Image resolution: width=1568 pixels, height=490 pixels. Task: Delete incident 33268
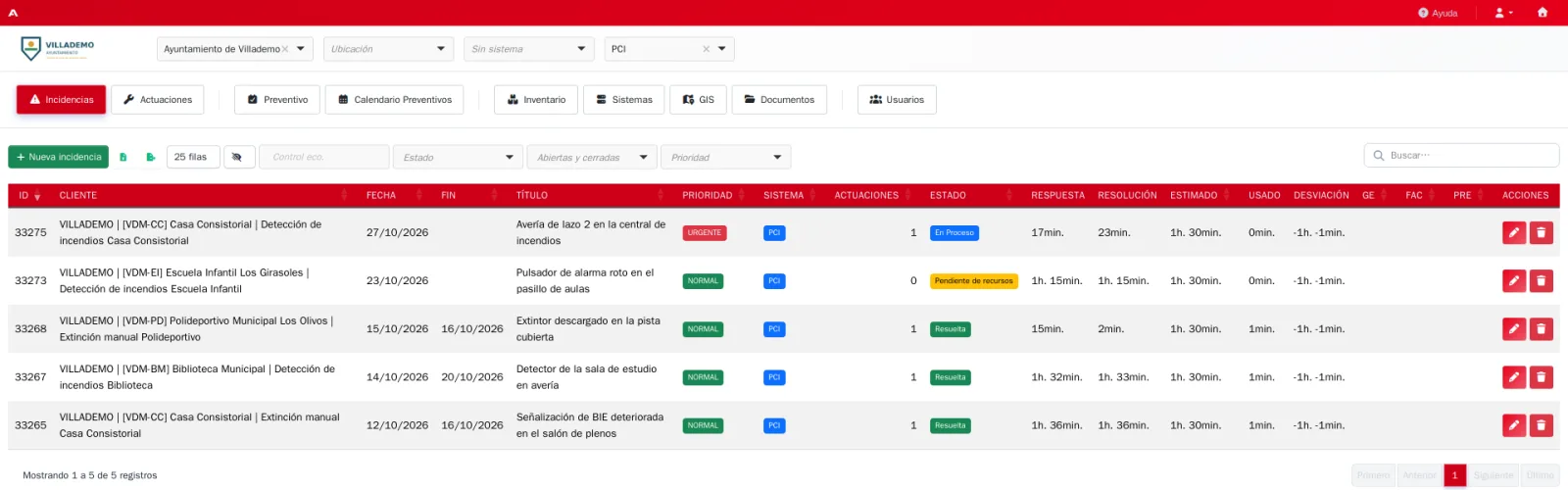(1542, 329)
